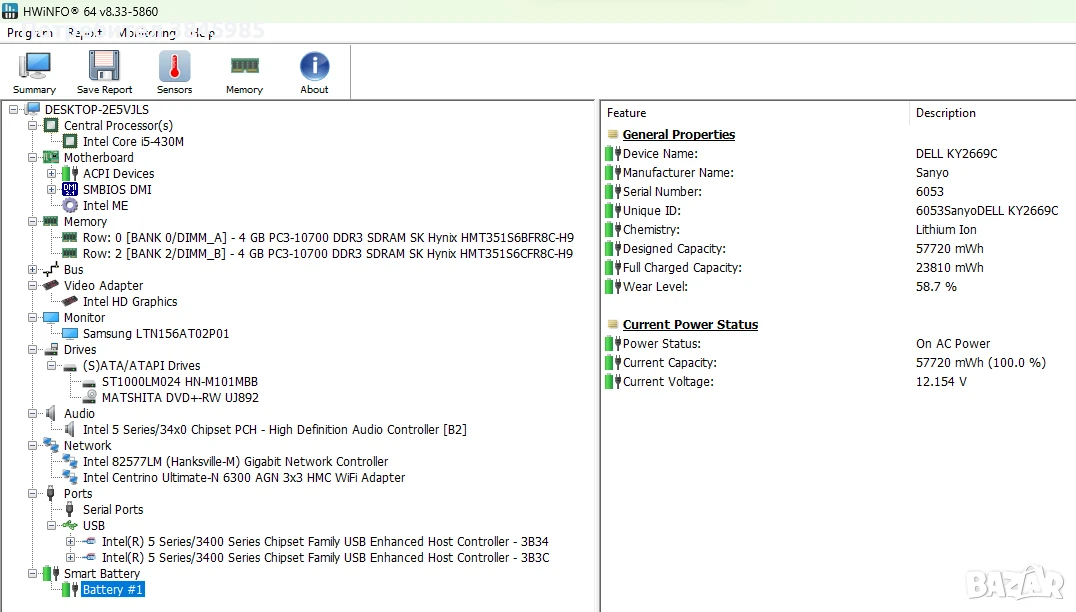Click the Monitor node screen icon
Screen dimensions: 1076x612
pyautogui.click(x=51, y=317)
